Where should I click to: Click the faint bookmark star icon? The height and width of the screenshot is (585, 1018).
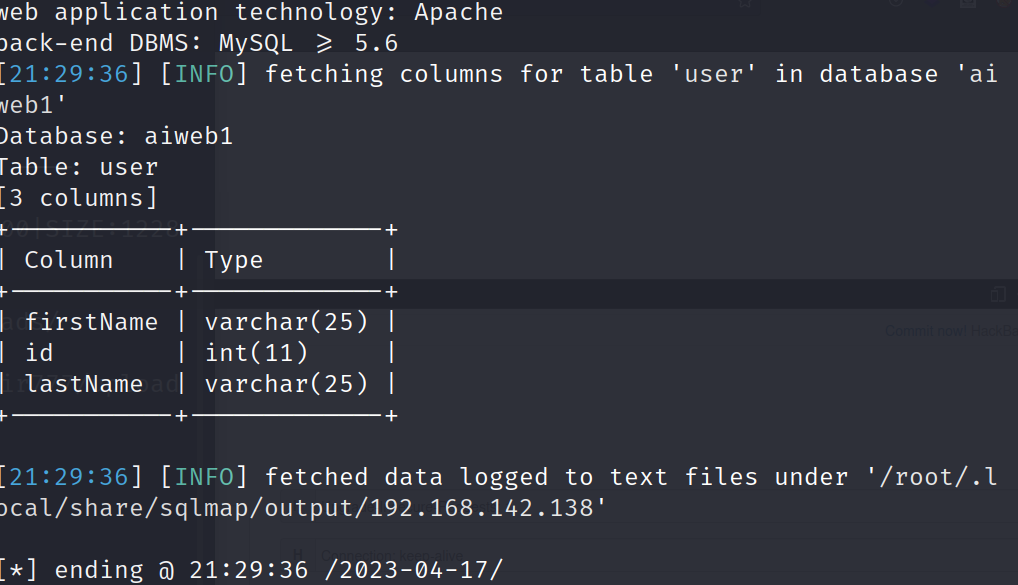pos(745,3)
